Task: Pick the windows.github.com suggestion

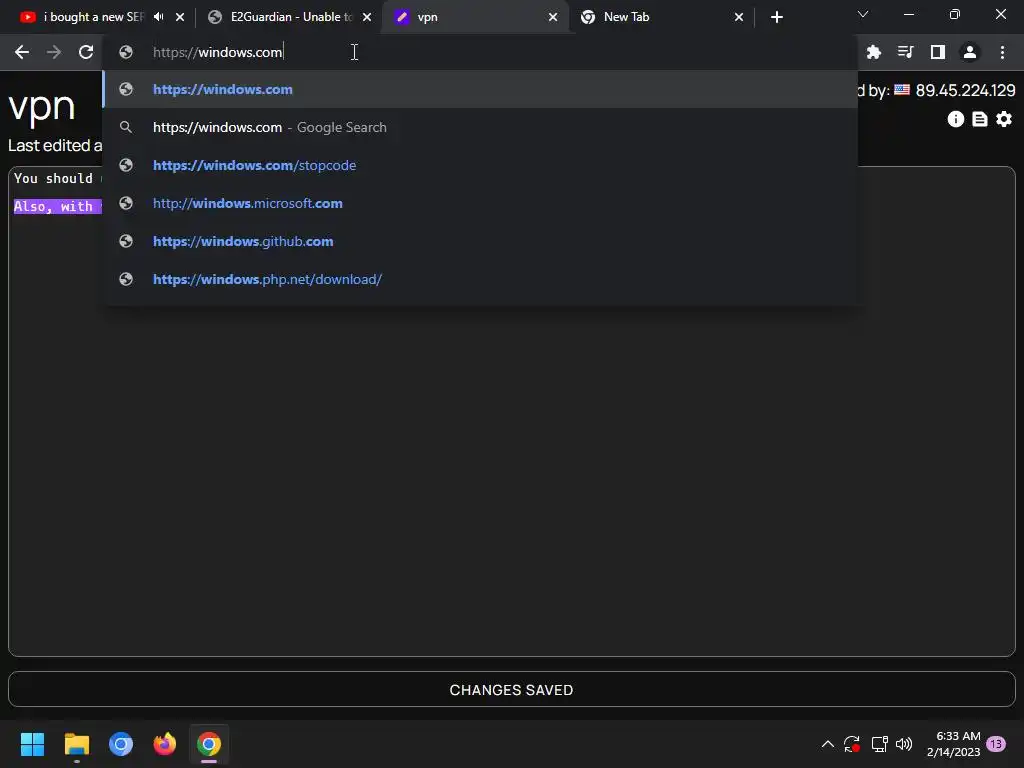Action: click(x=480, y=241)
